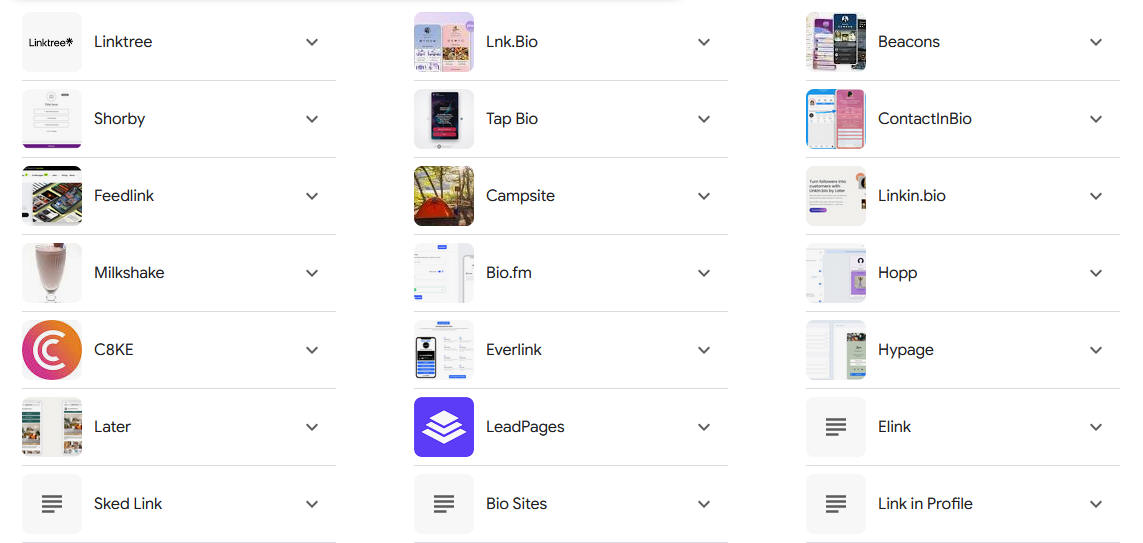Expand the Bio.fm dropdown chevron
This screenshot has height=543, width=1143.
click(704, 273)
